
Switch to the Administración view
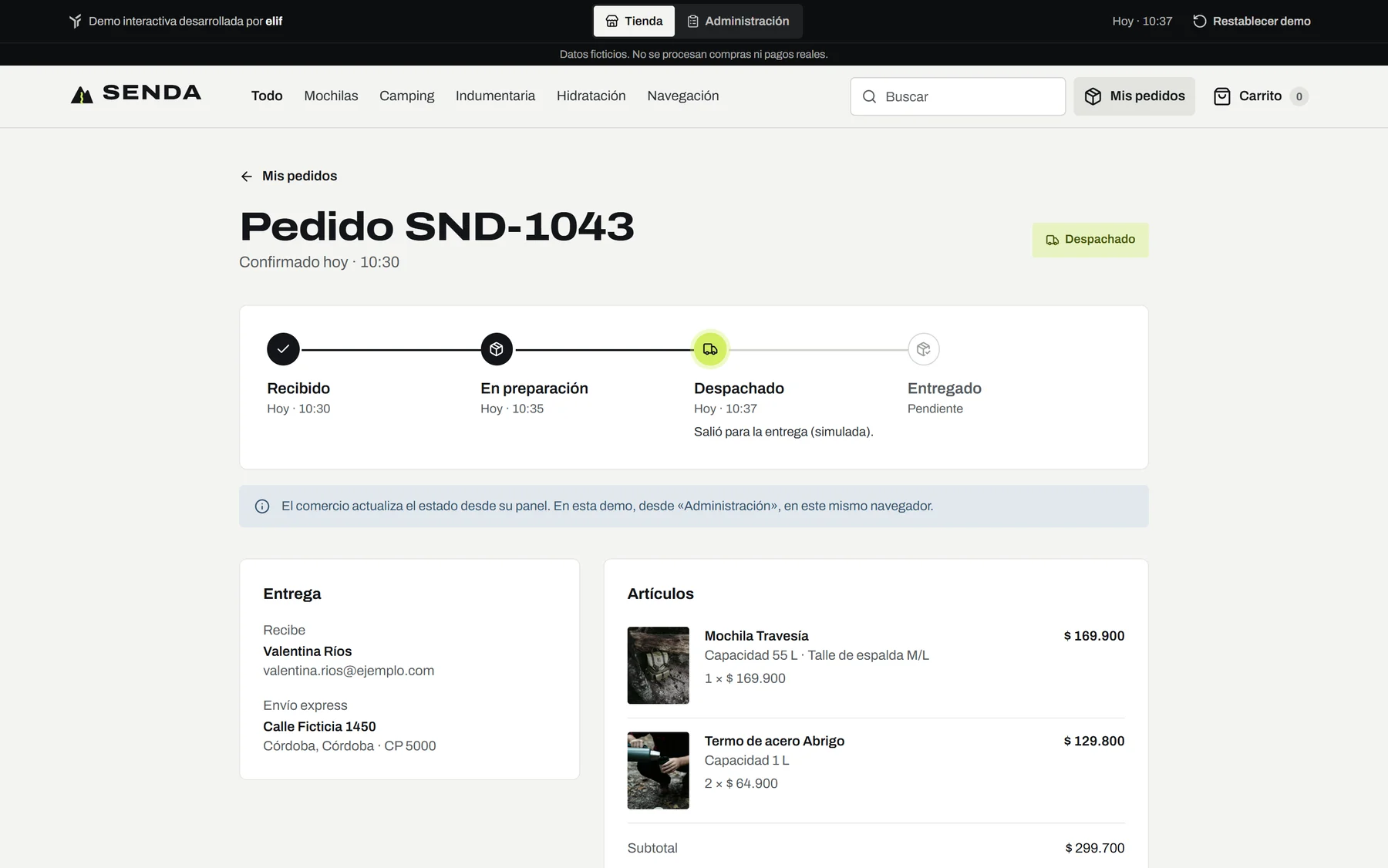click(738, 22)
